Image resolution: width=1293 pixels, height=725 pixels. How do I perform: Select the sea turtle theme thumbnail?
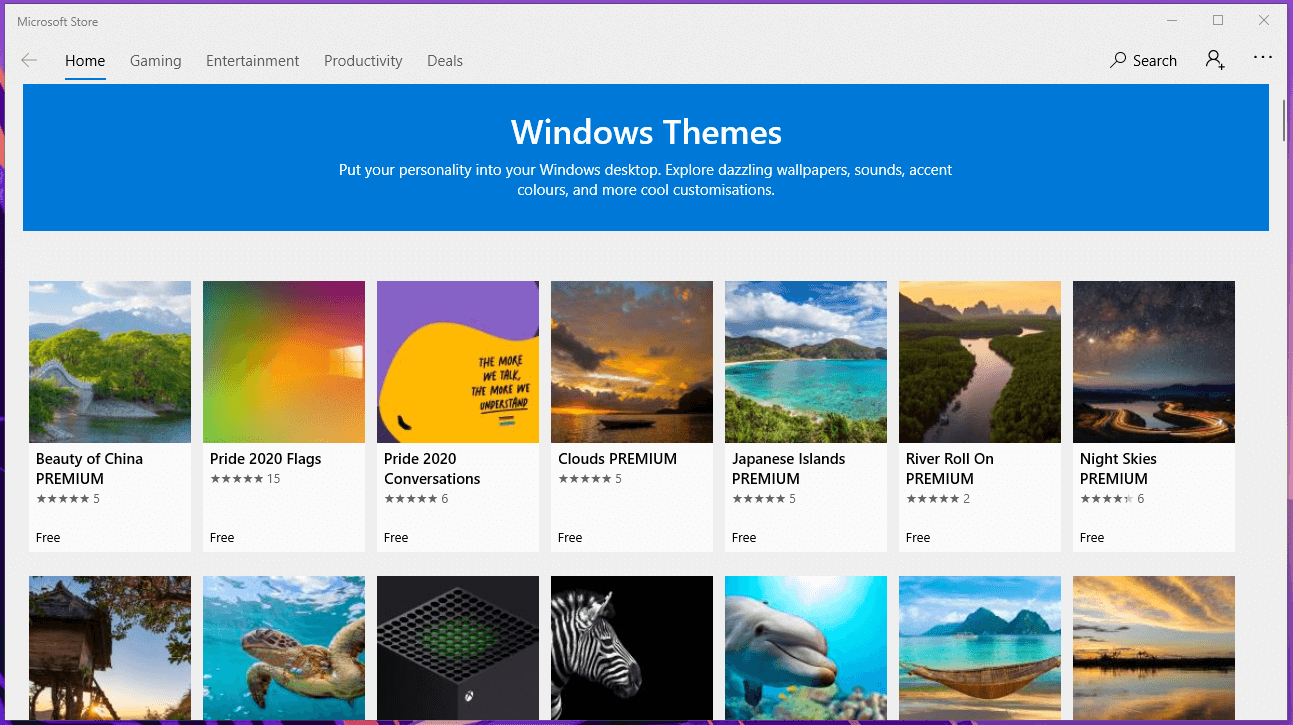coord(284,648)
